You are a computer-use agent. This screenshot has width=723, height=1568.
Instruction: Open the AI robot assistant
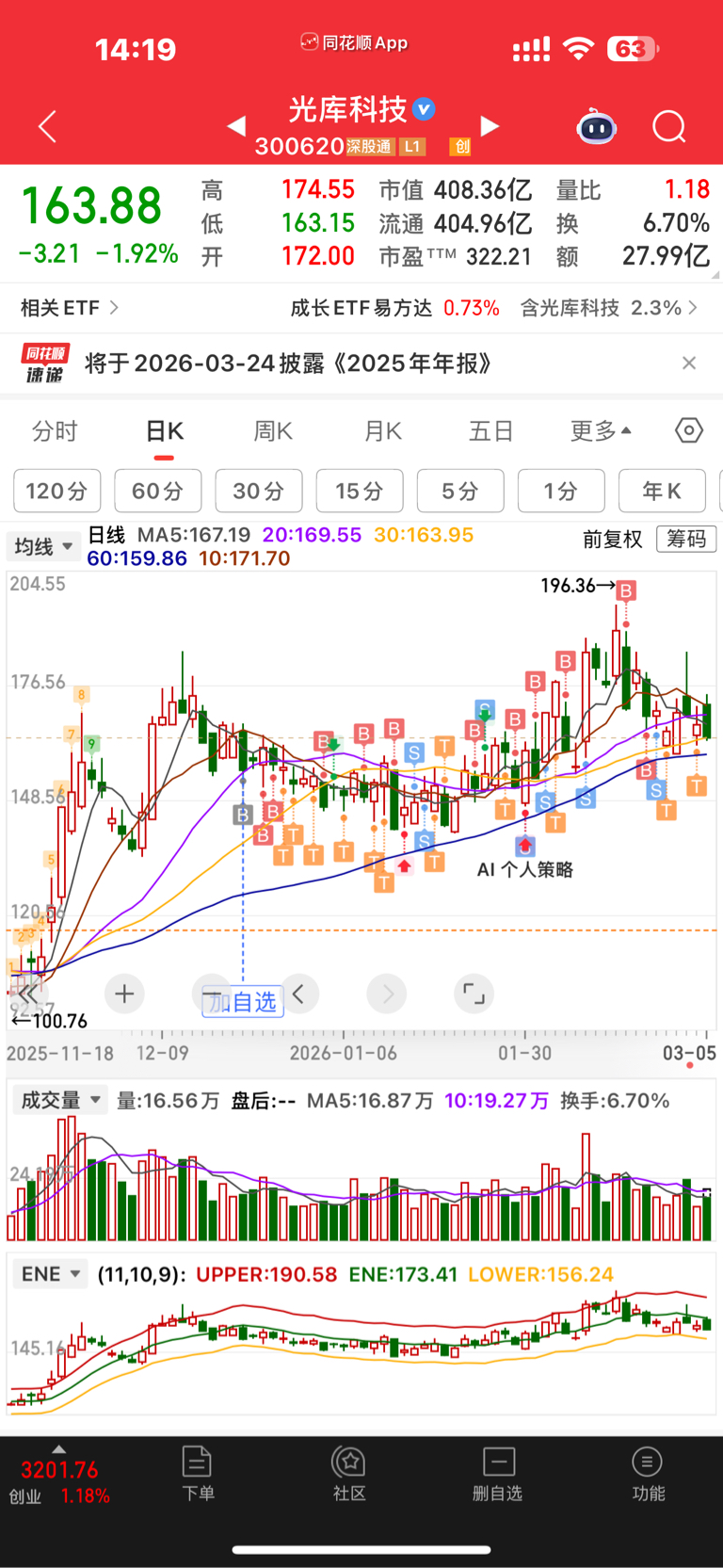[x=596, y=126]
